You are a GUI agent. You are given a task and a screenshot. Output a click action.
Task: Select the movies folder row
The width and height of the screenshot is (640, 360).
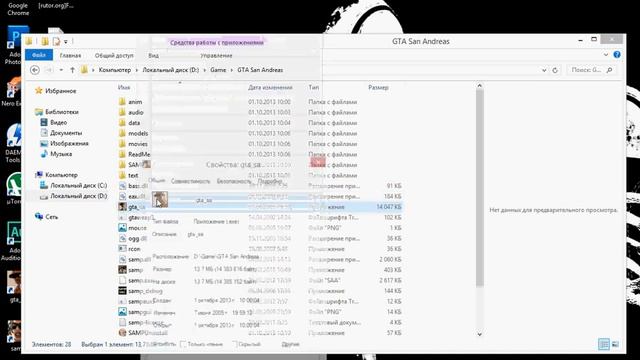pos(260,144)
